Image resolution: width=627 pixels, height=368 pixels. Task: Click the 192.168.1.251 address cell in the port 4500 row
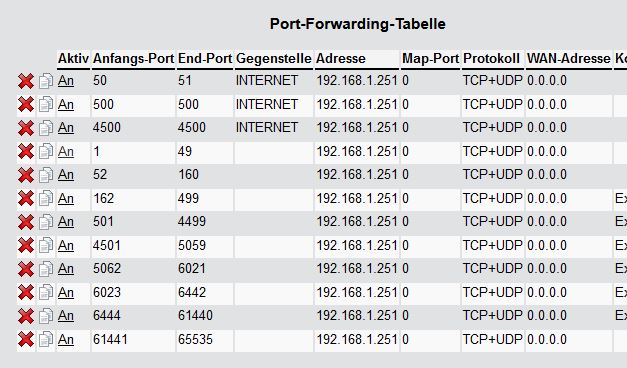tap(357, 128)
